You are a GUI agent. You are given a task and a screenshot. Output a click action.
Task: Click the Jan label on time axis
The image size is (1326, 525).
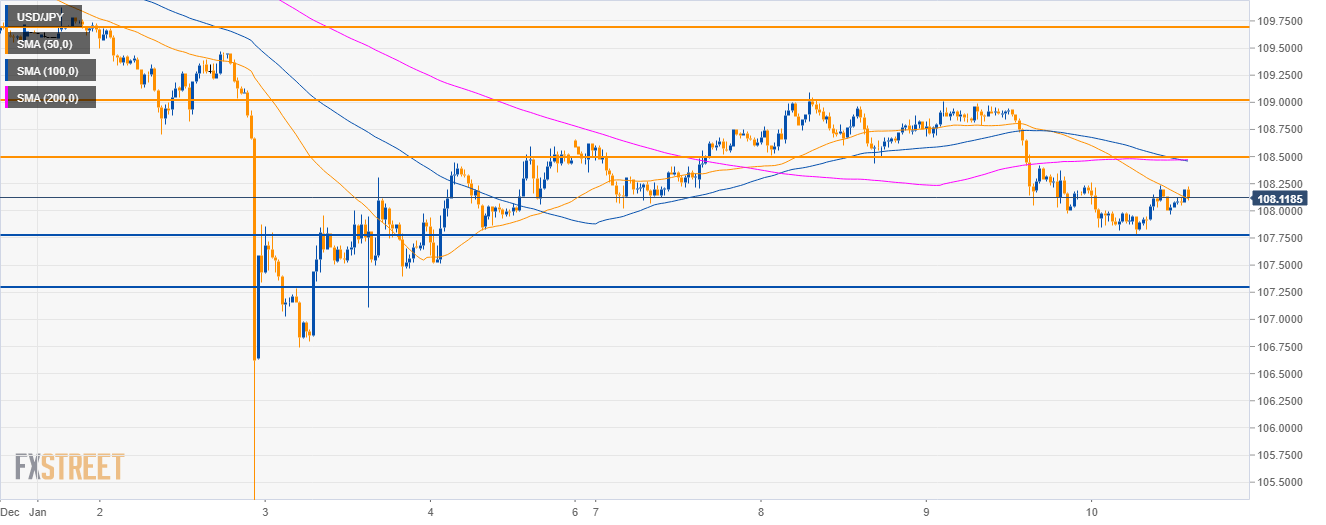(36, 510)
